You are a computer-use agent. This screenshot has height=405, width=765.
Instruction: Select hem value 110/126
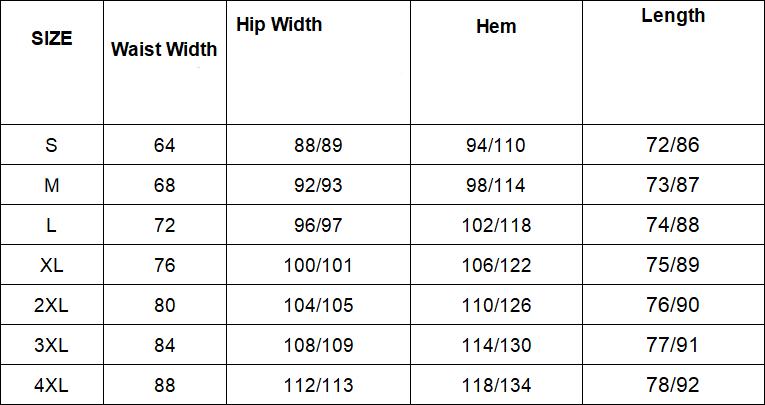(496, 306)
